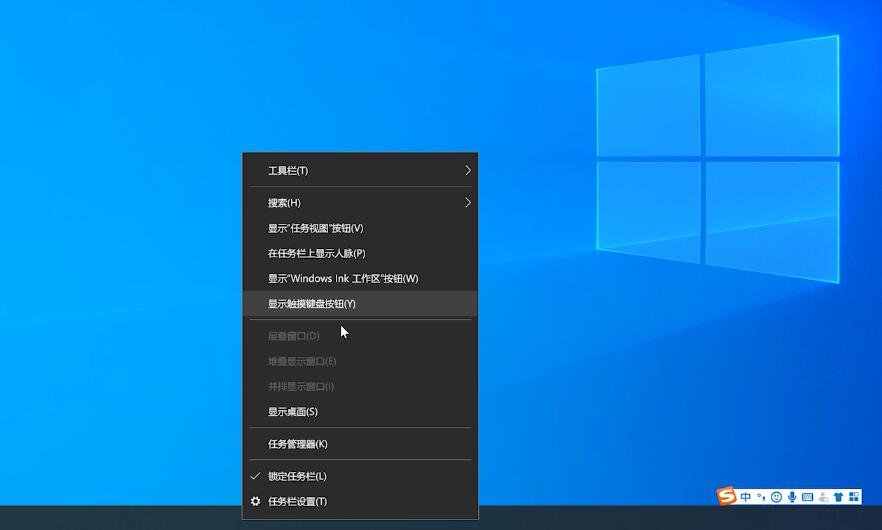Start voice input with microphone icon
This screenshot has width=882, height=530.
point(792,497)
